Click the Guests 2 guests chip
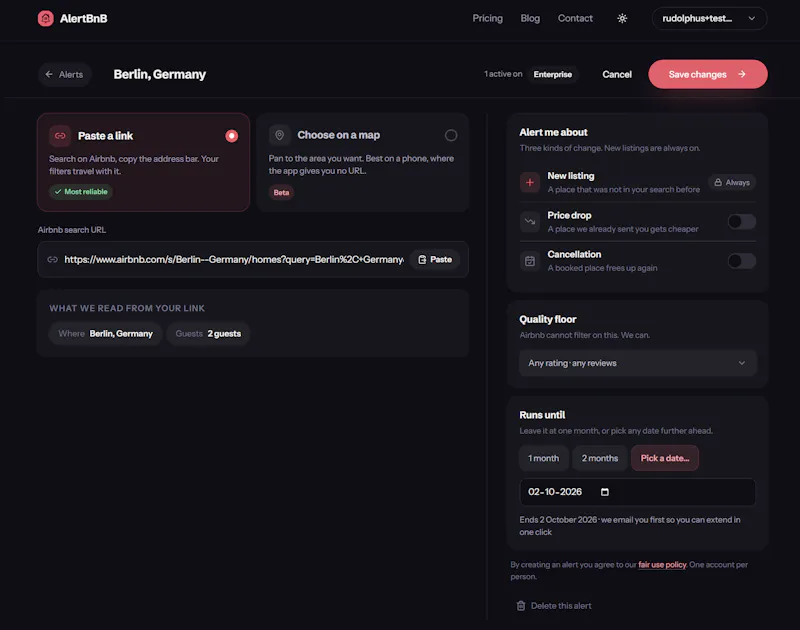This screenshot has height=630, width=800. click(x=208, y=334)
